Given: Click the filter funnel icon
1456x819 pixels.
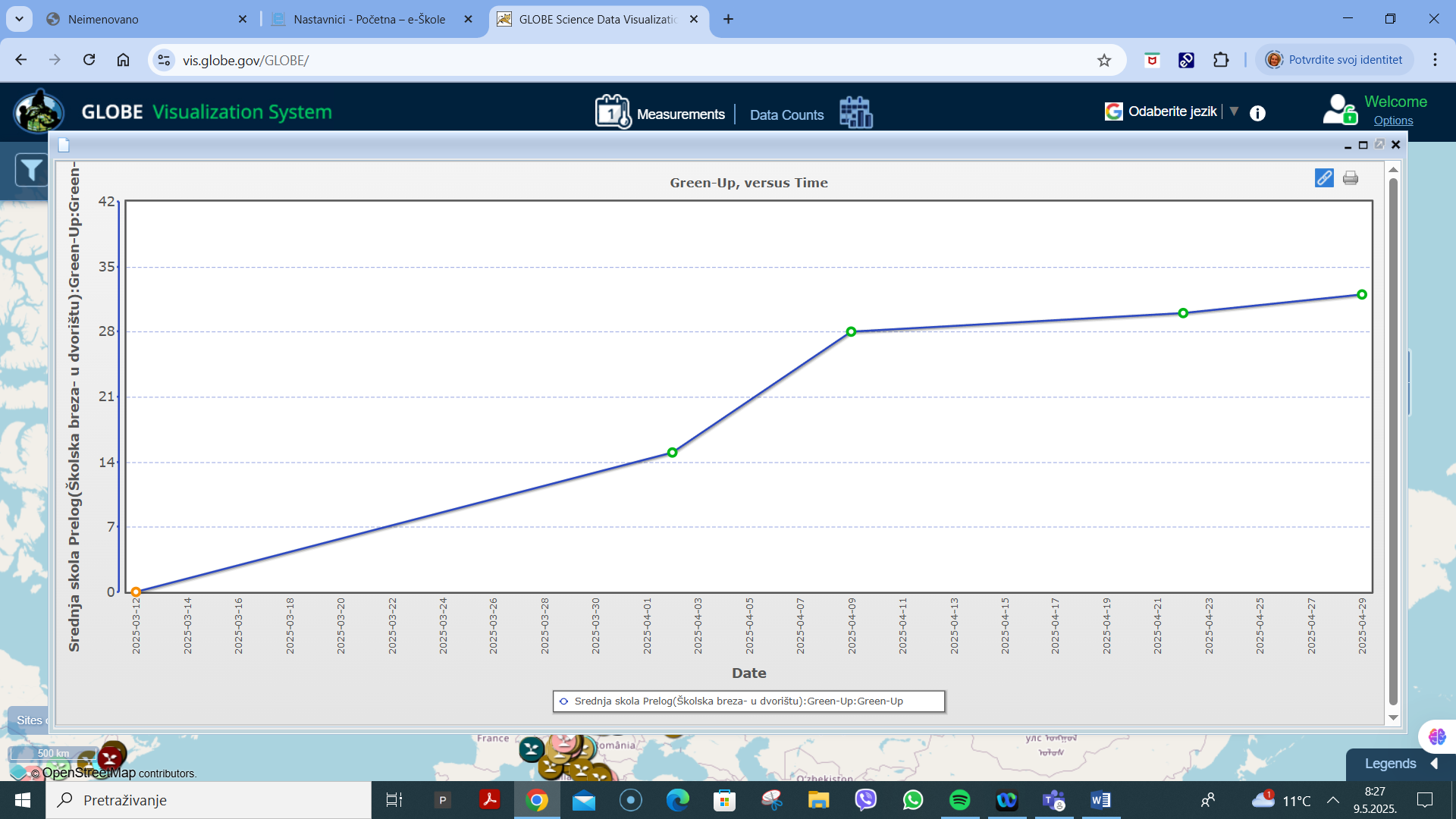Looking at the screenshot, I should [x=32, y=170].
